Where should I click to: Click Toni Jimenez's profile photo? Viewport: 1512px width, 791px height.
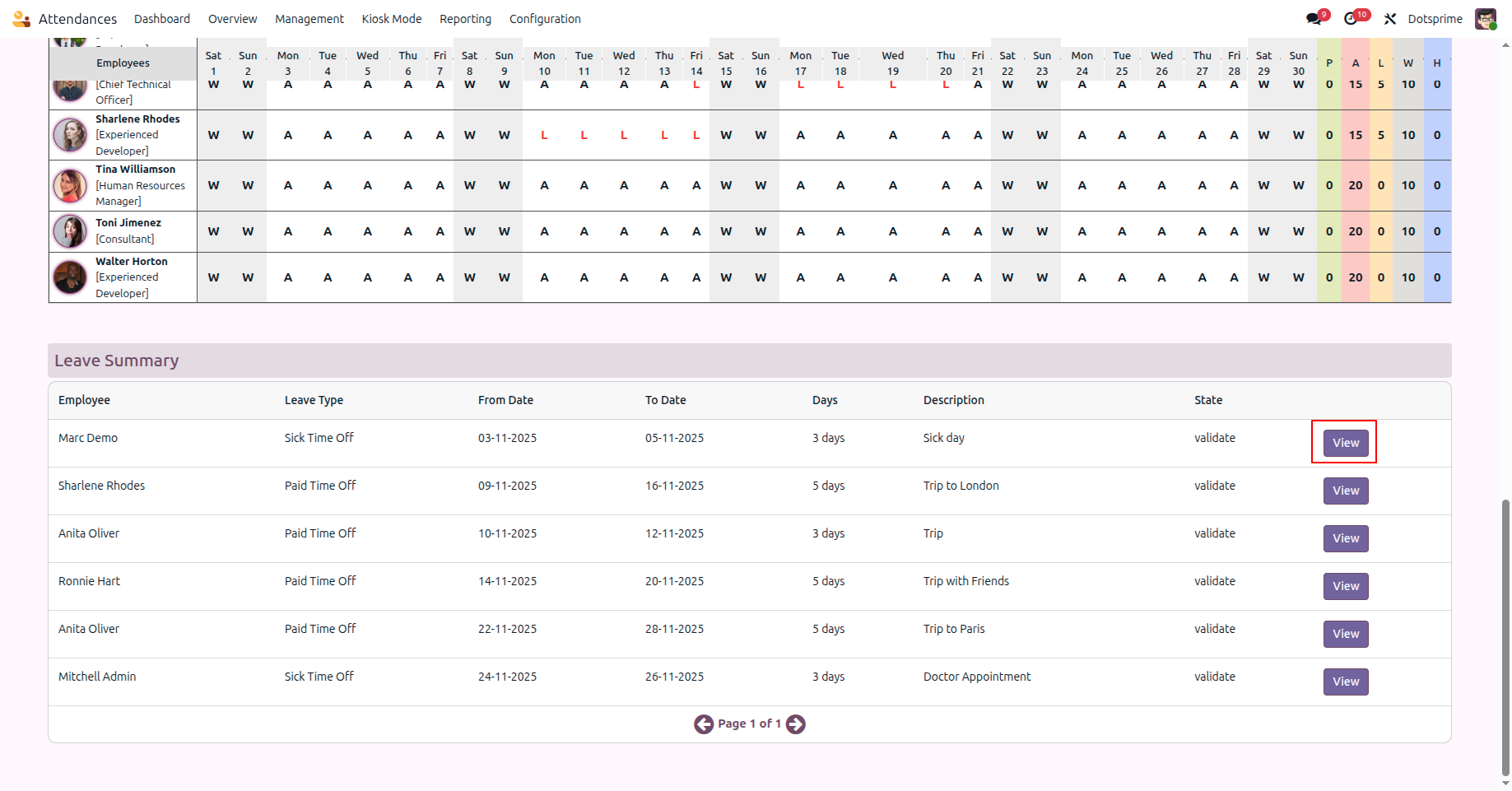[x=70, y=231]
